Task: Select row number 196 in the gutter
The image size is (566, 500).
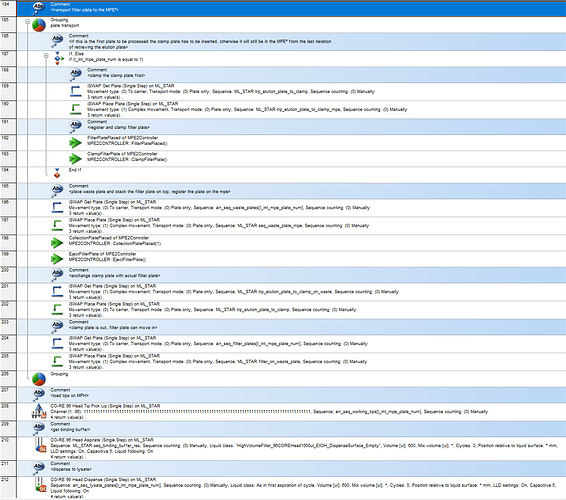Action: point(8,208)
